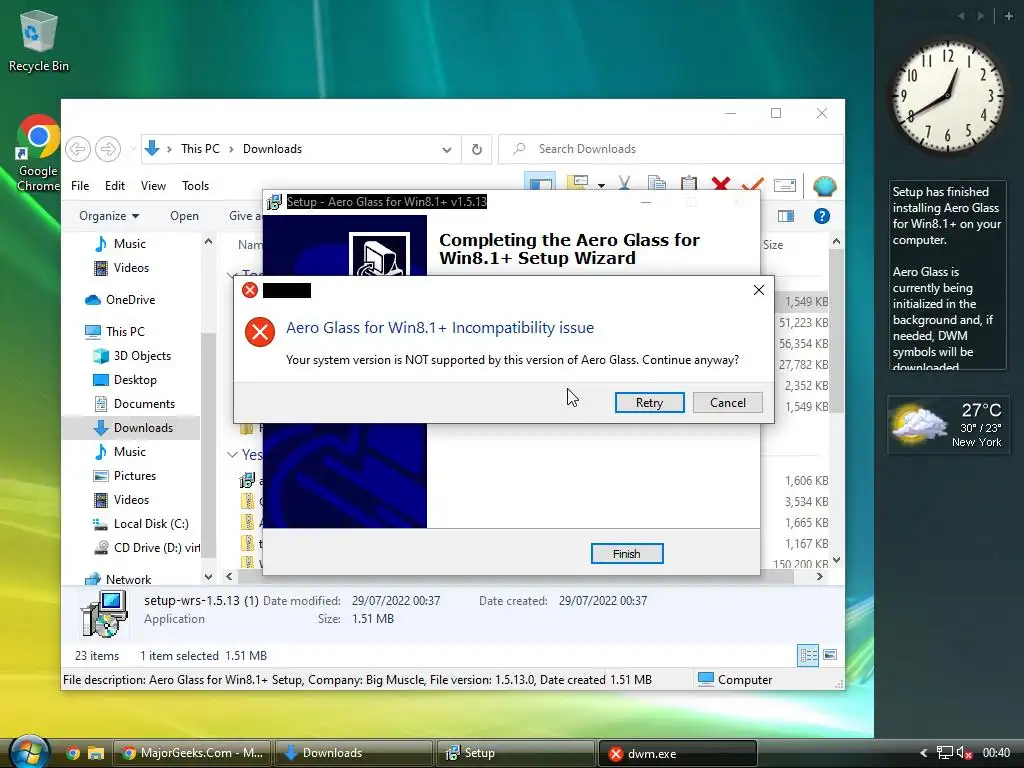This screenshot has width=1024, height=768.
Task: Refresh the Downloads folder
Action: 477,150
